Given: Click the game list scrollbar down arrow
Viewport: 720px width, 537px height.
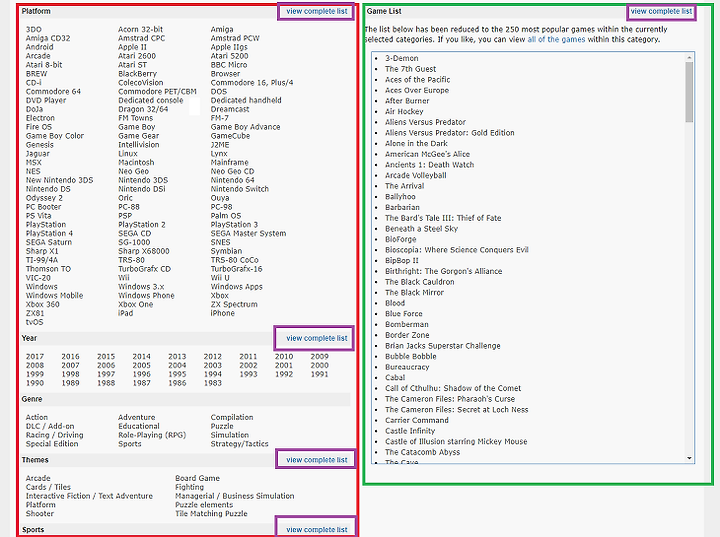Looking at the screenshot, I should pos(689,458).
